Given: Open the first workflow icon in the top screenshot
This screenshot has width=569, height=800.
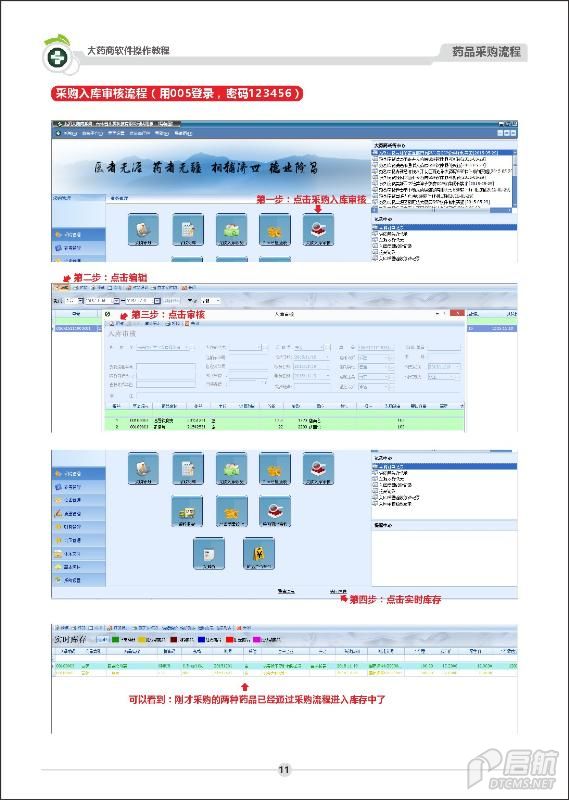Looking at the screenshot, I should pyautogui.click(x=143, y=230).
